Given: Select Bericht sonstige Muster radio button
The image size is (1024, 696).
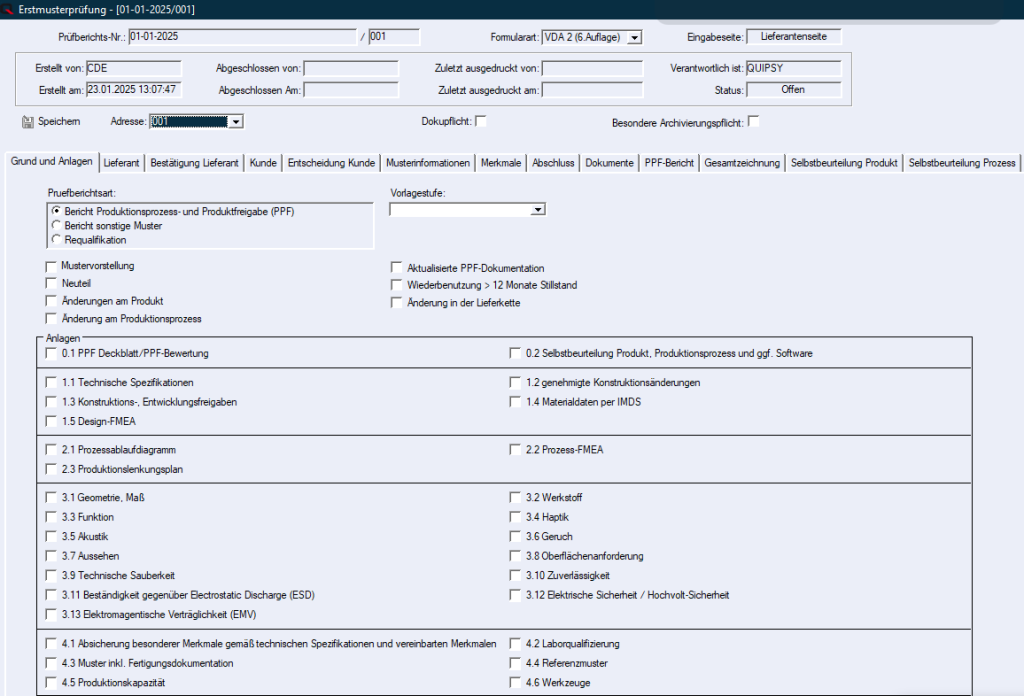Looking at the screenshot, I should point(56,225).
